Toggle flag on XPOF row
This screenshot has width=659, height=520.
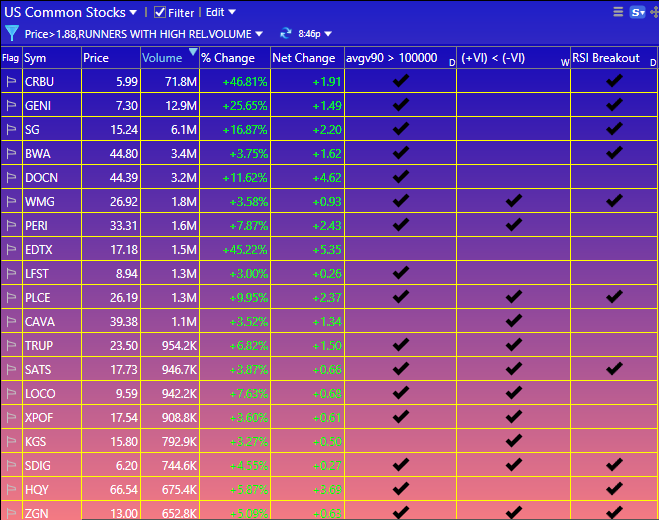pyautogui.click(x=11, y=417)
